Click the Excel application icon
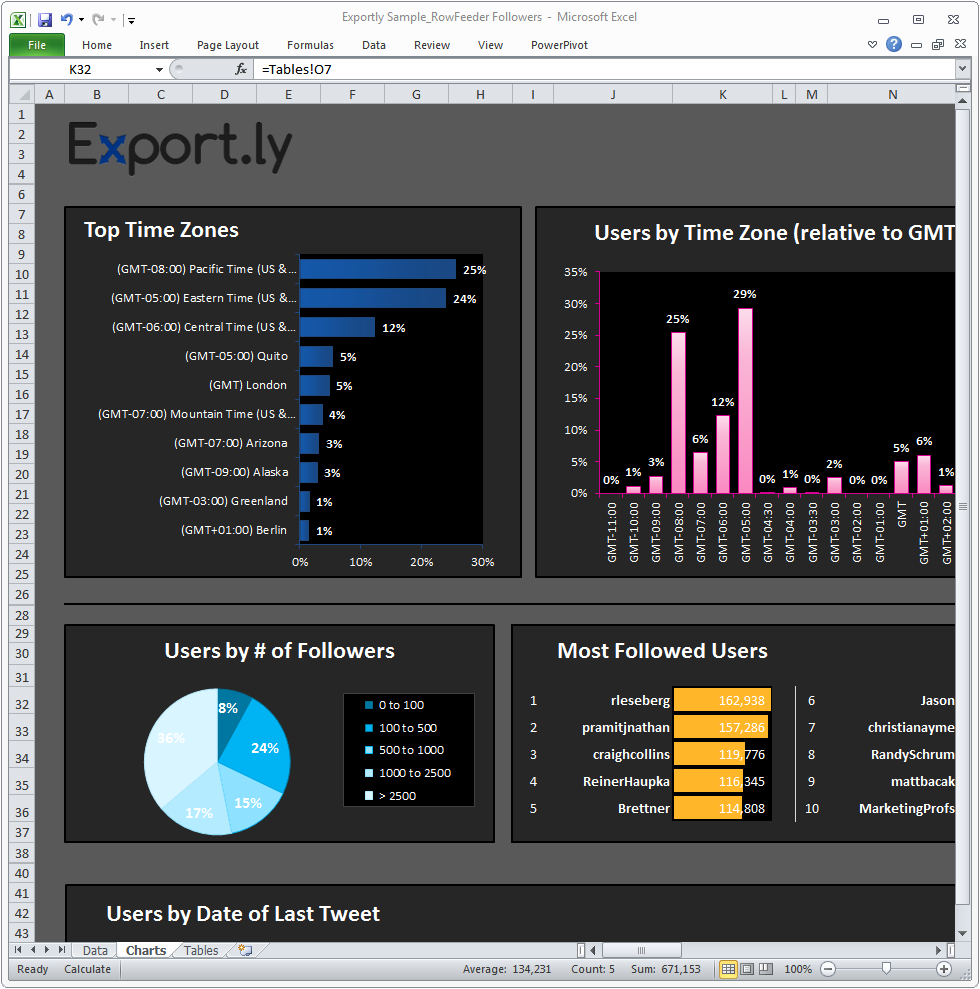980x989 pixels. tap(18, 20)
